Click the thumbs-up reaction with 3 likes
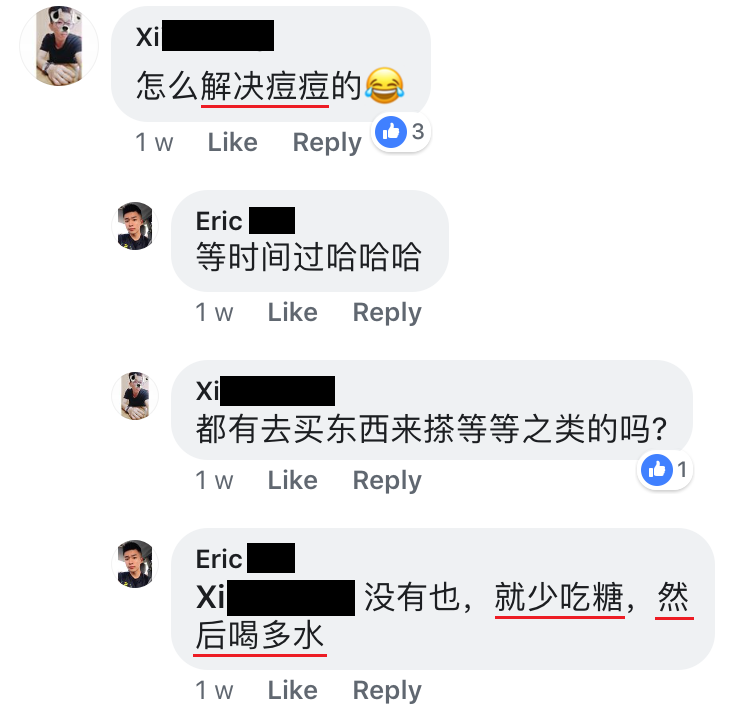 coord(401,132)
